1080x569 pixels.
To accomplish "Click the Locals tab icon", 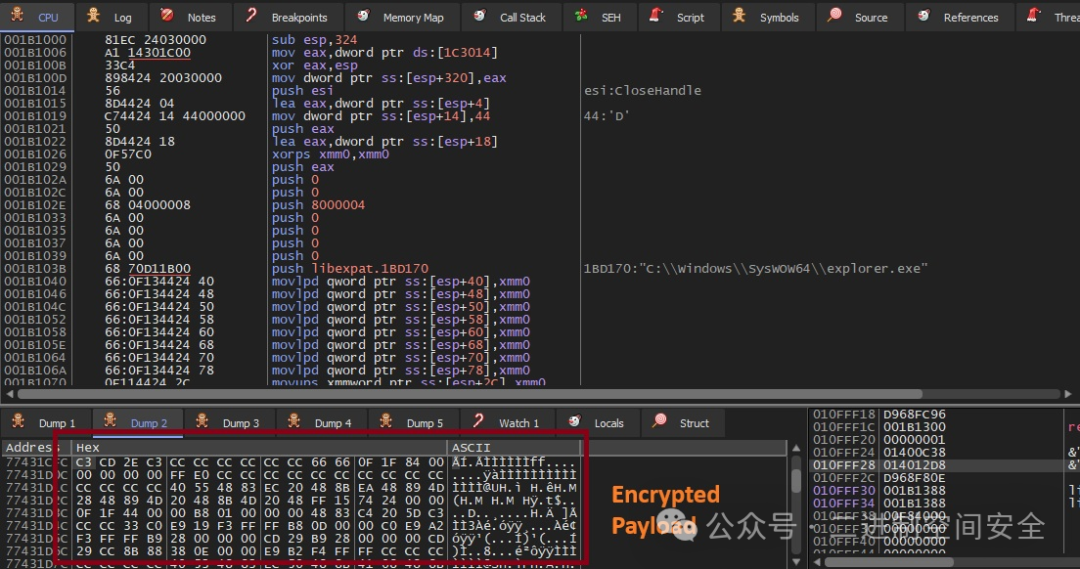I will pyautogui.click(x=574, y=420).
